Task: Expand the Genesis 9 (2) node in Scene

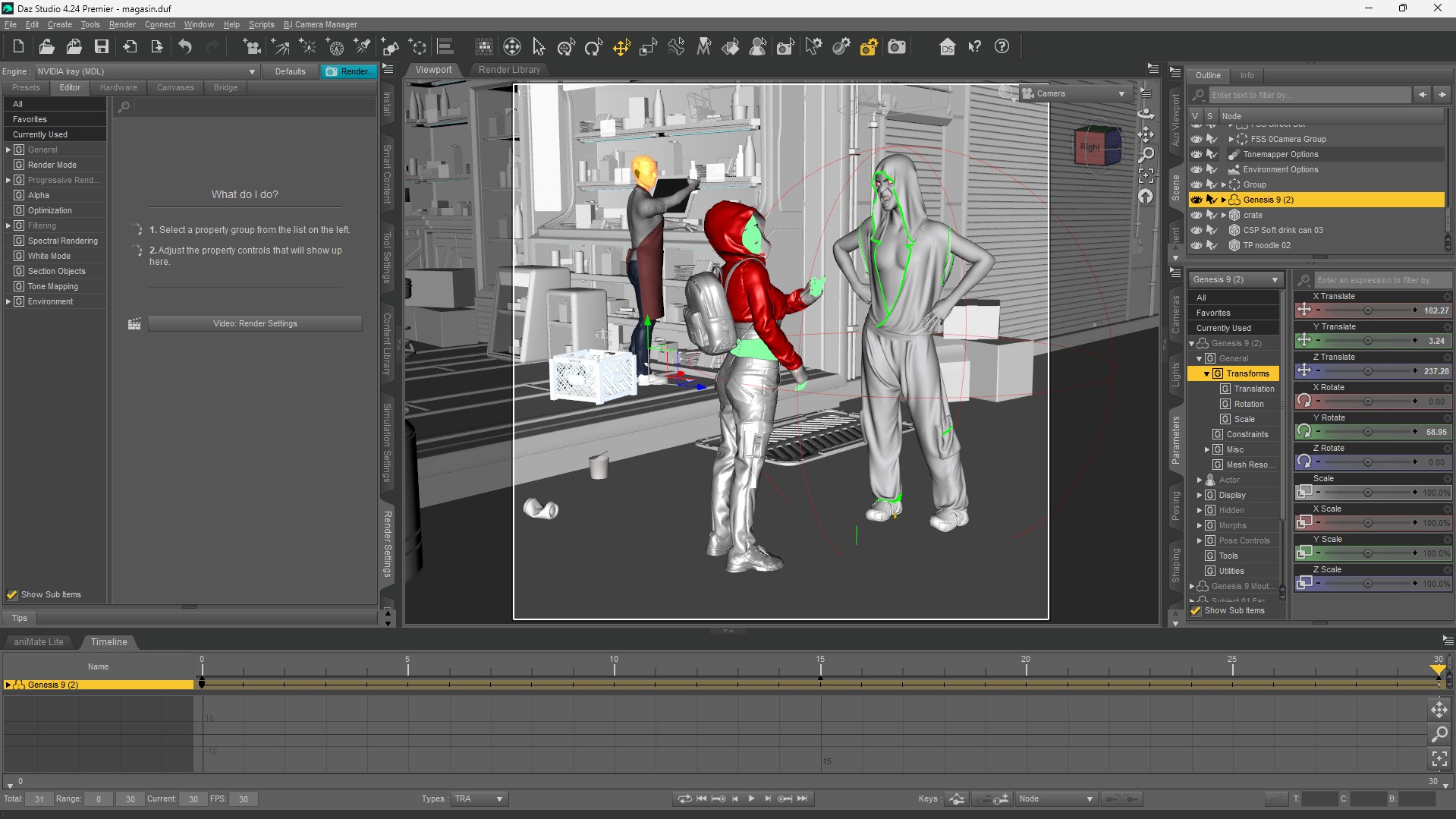Action: coord(1223,200)
